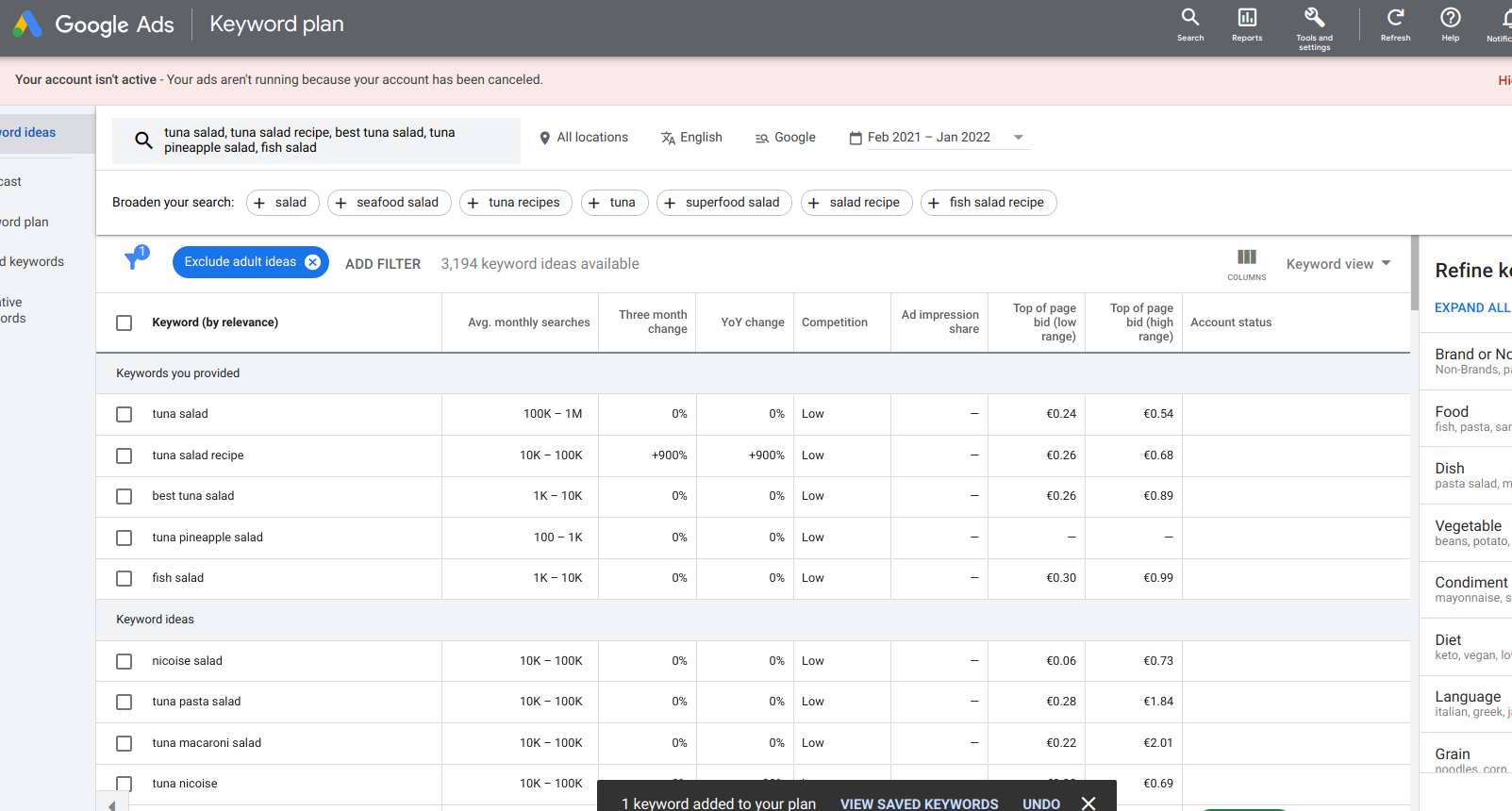The height and width of the screenshot is (811, 1512).
Task: Add 'seafood salad' to broaden search
Action: click(389, 203)
